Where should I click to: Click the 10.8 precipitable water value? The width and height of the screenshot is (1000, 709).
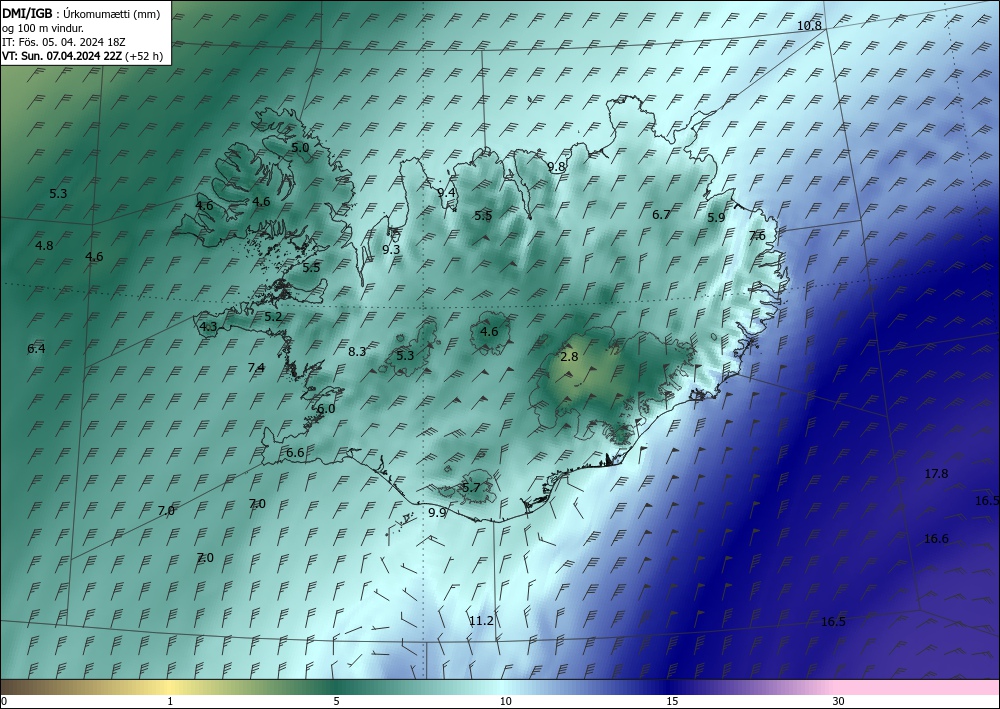tap(809, 26)
